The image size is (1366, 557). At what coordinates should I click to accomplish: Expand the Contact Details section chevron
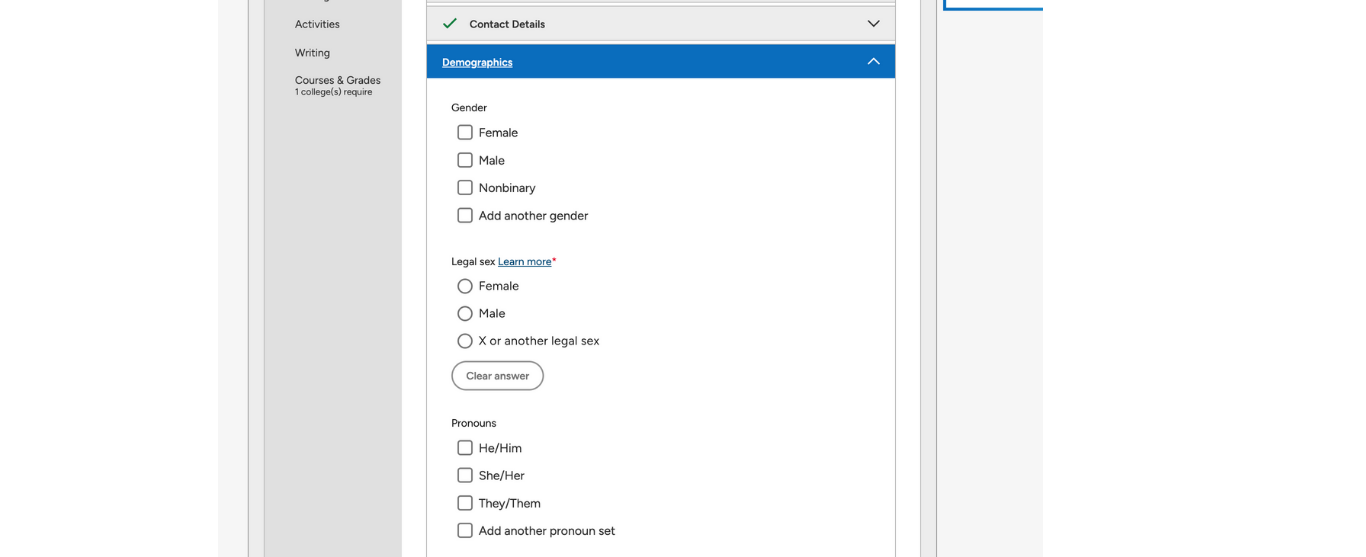873,23
